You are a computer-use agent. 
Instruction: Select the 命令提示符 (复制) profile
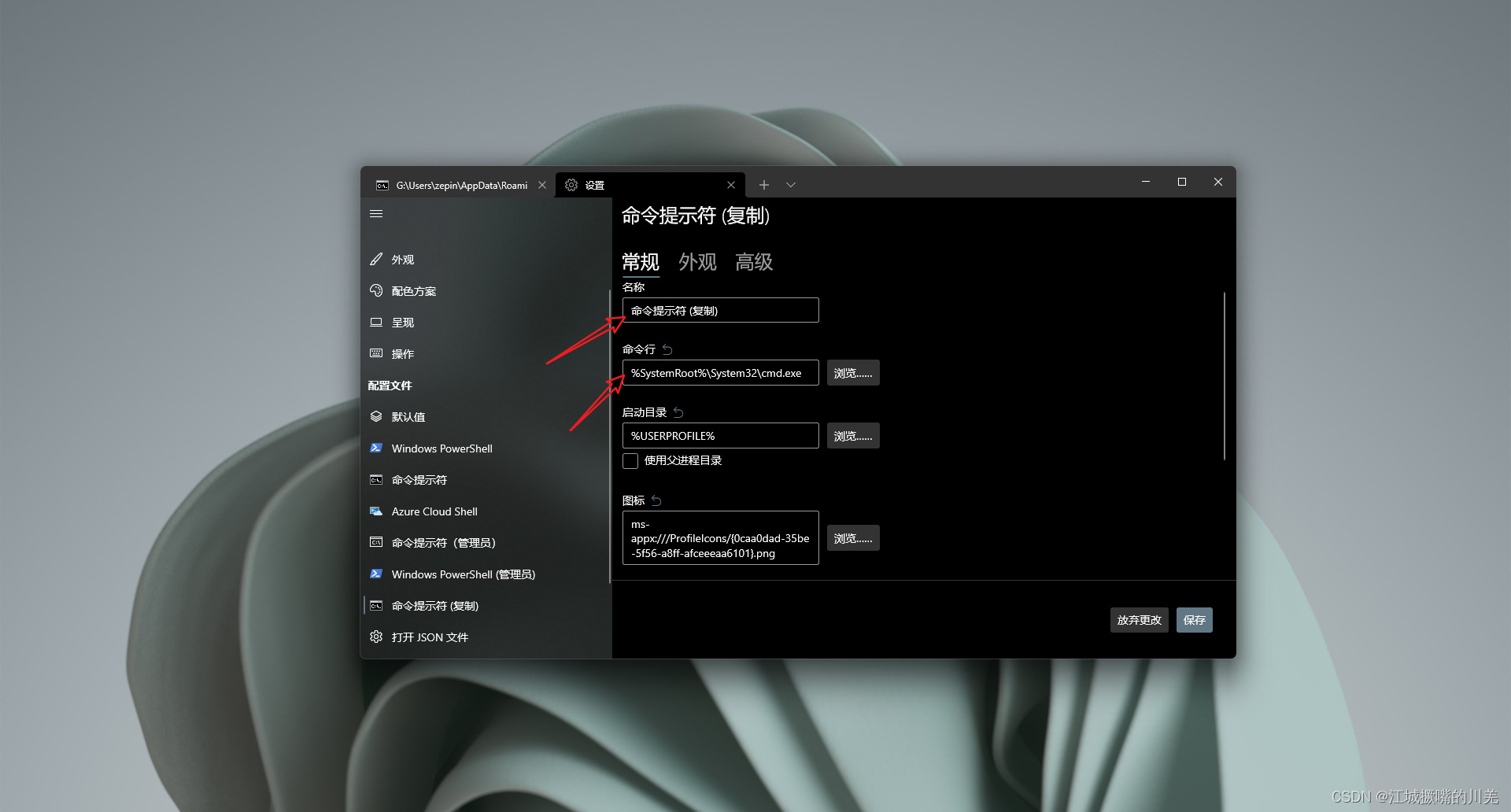pyautogui.click(x=485, y=606)
